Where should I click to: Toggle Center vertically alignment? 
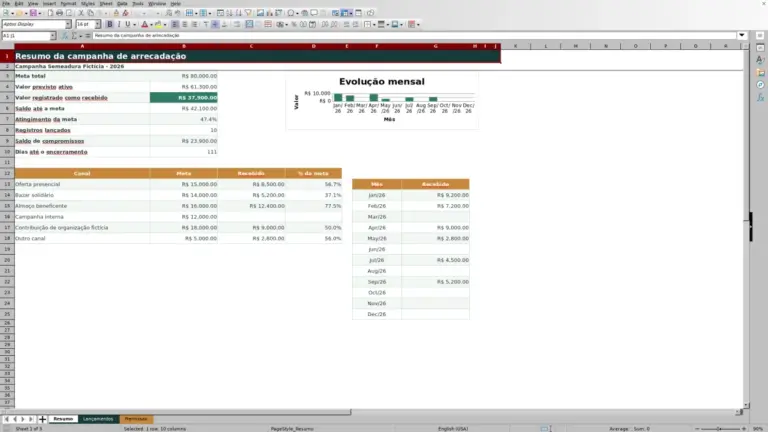[215, 24]
